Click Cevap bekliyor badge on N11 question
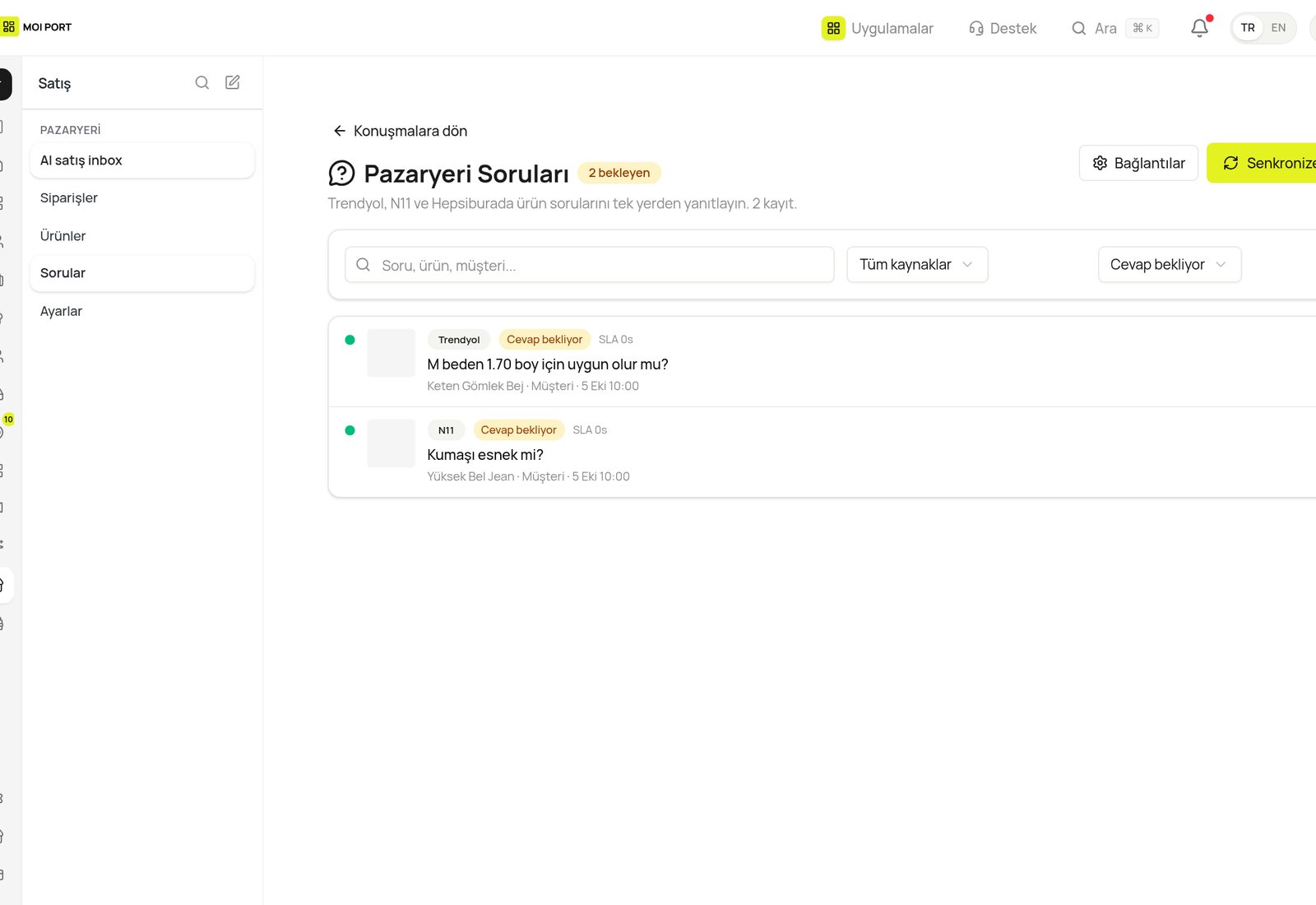1316x905 pixels. click(x=519, y=430)
